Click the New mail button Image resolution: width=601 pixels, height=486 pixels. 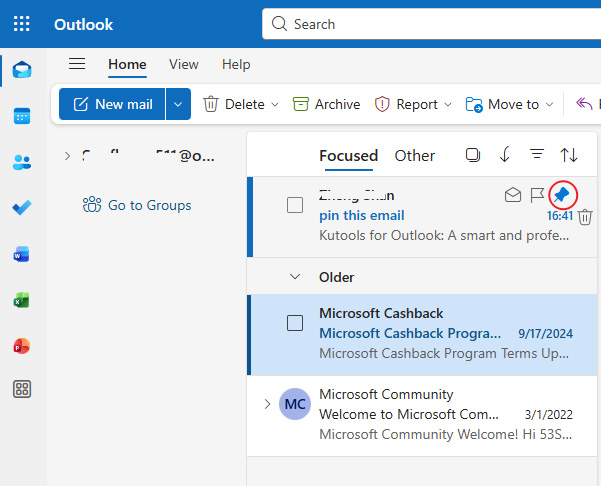(x=112, y=104)
